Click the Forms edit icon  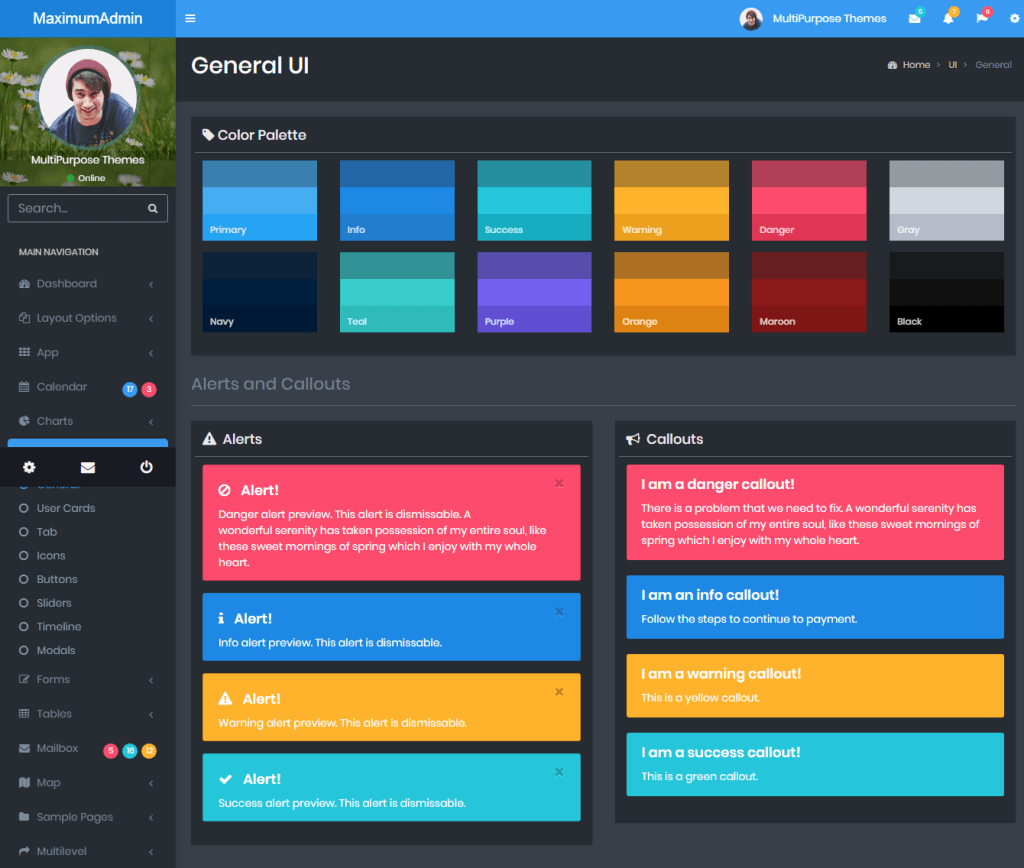[24, 679]
